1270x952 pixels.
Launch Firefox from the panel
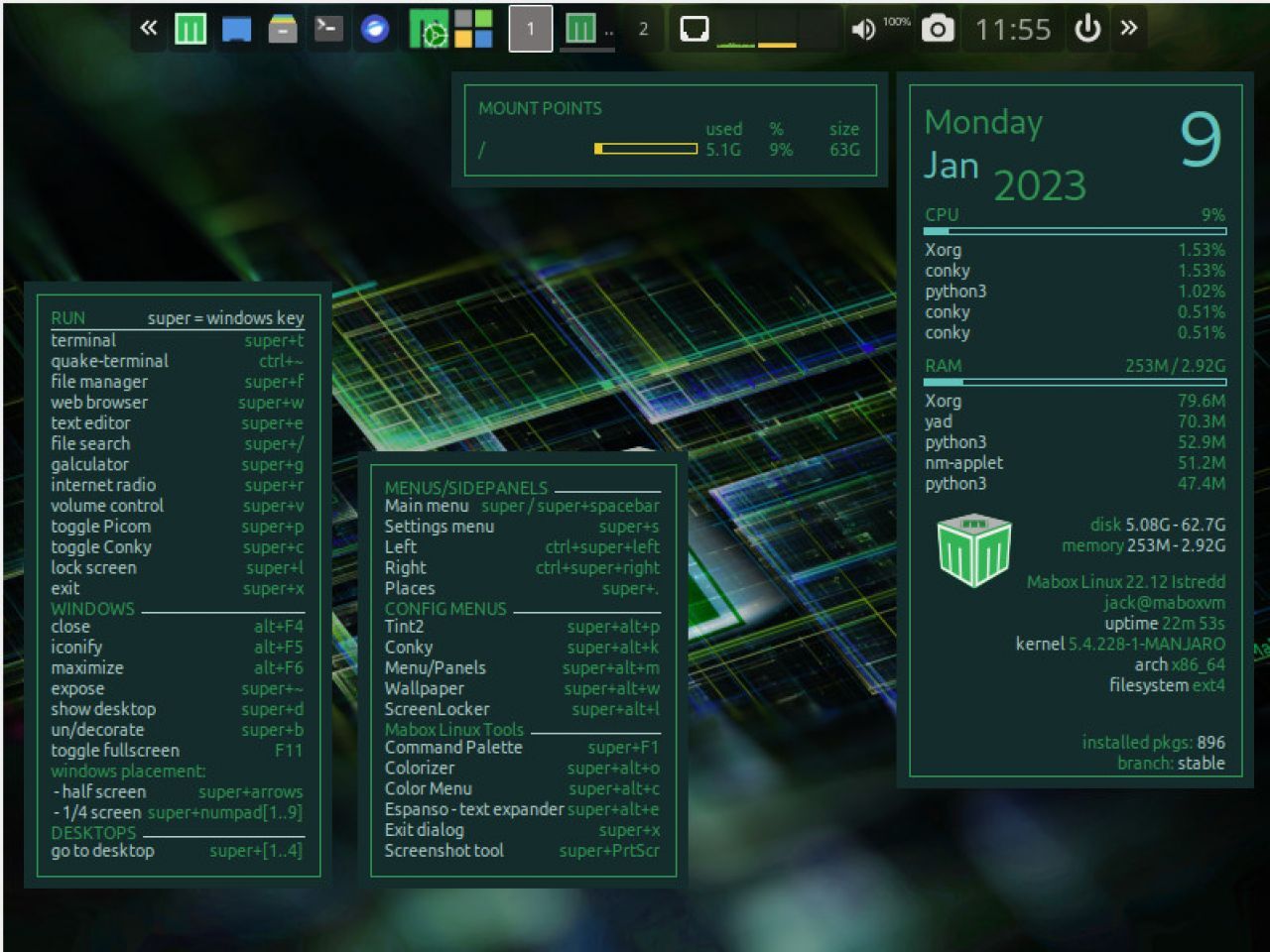[374, 29]
